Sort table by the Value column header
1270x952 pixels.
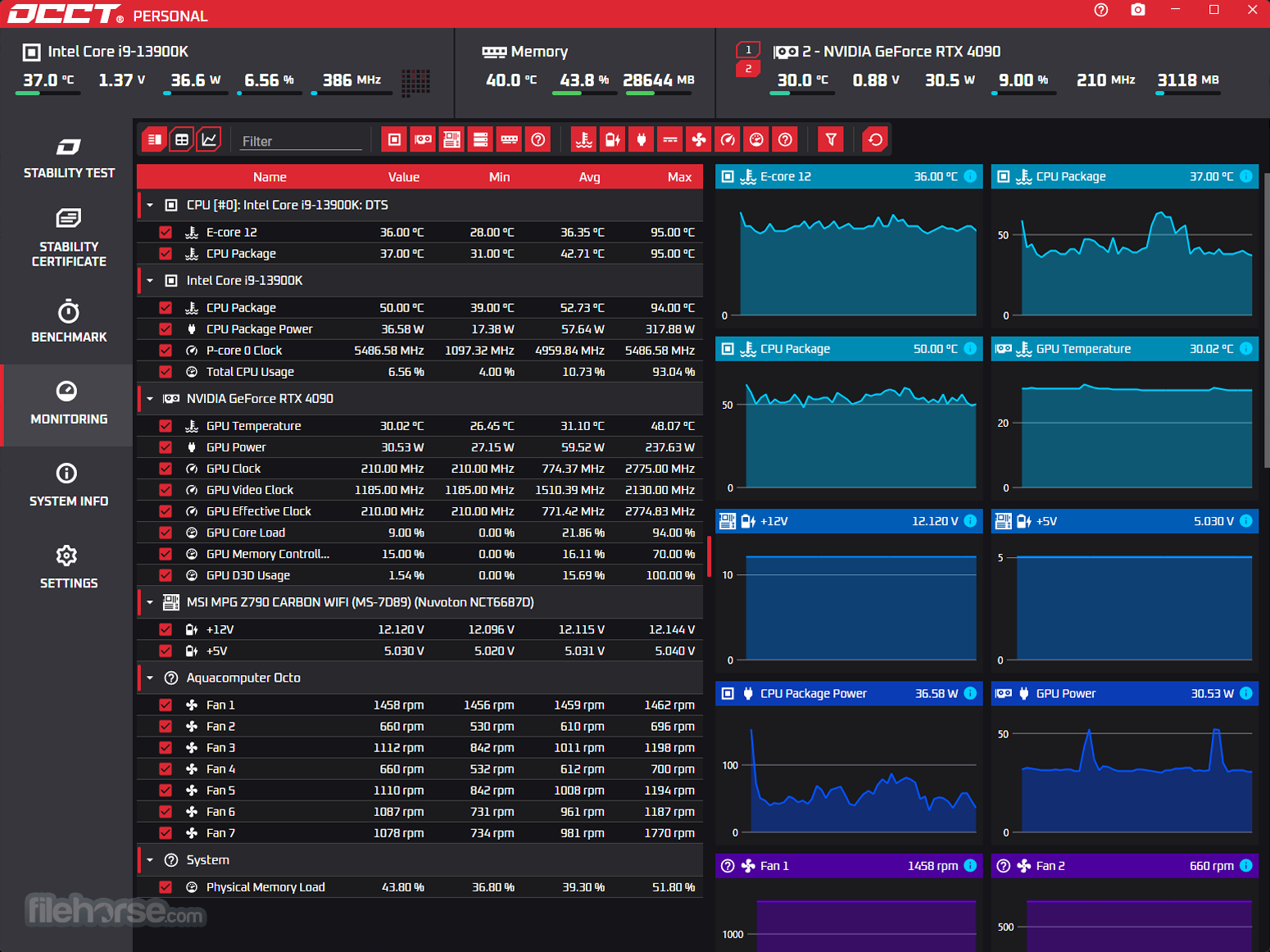pyautogui.click(x=403, y=177)
